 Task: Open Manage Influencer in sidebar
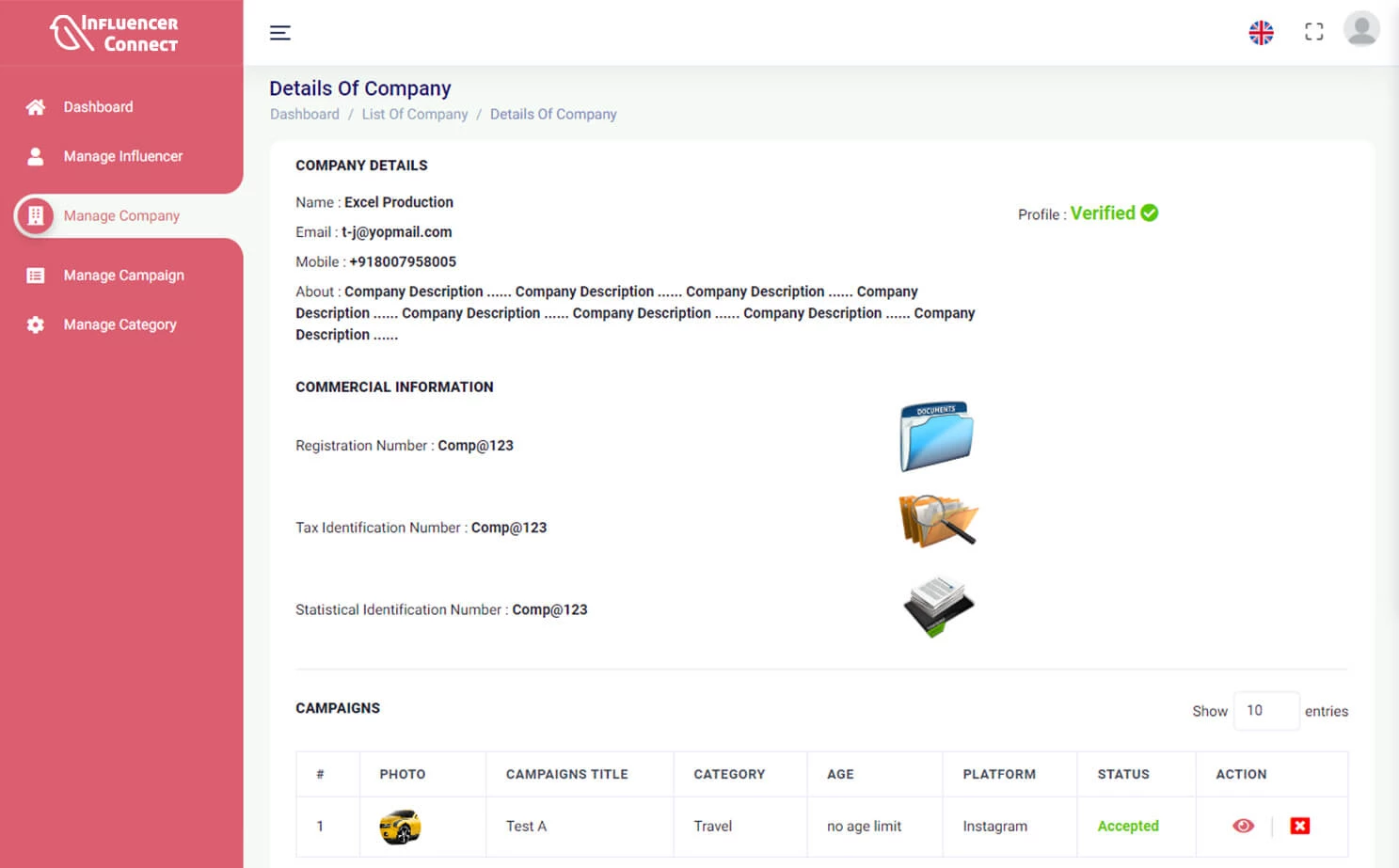[122, 156]
